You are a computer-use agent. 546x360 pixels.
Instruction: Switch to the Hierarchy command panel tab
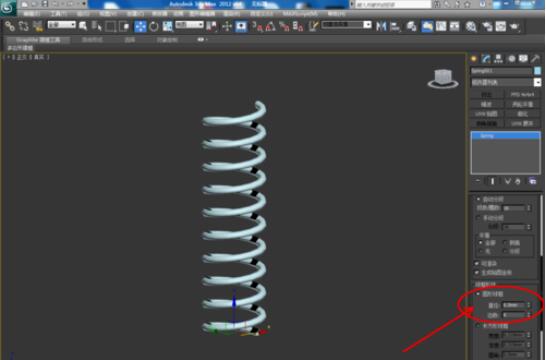(498, 59)
